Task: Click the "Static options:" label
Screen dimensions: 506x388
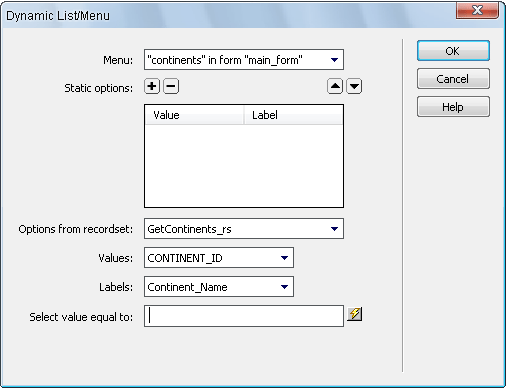Action: [x=98, y=88]
